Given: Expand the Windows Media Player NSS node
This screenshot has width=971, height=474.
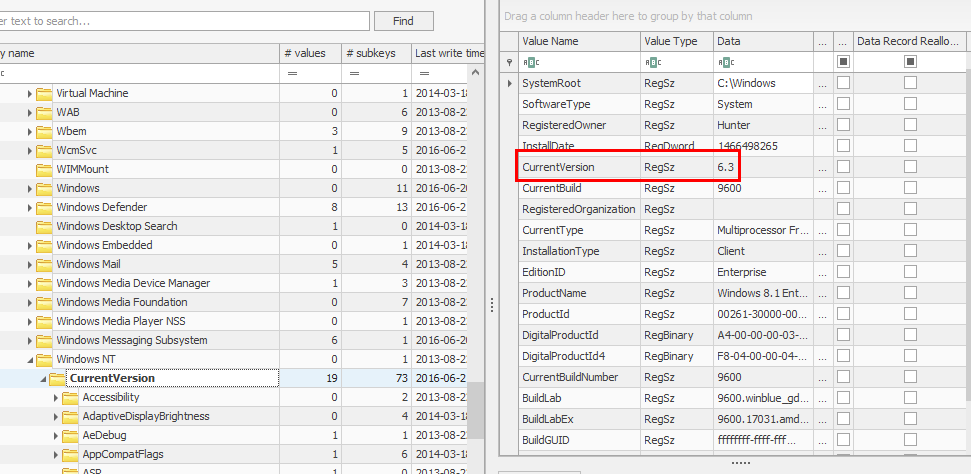Looking at the screenshot, I should pos(30,321).
